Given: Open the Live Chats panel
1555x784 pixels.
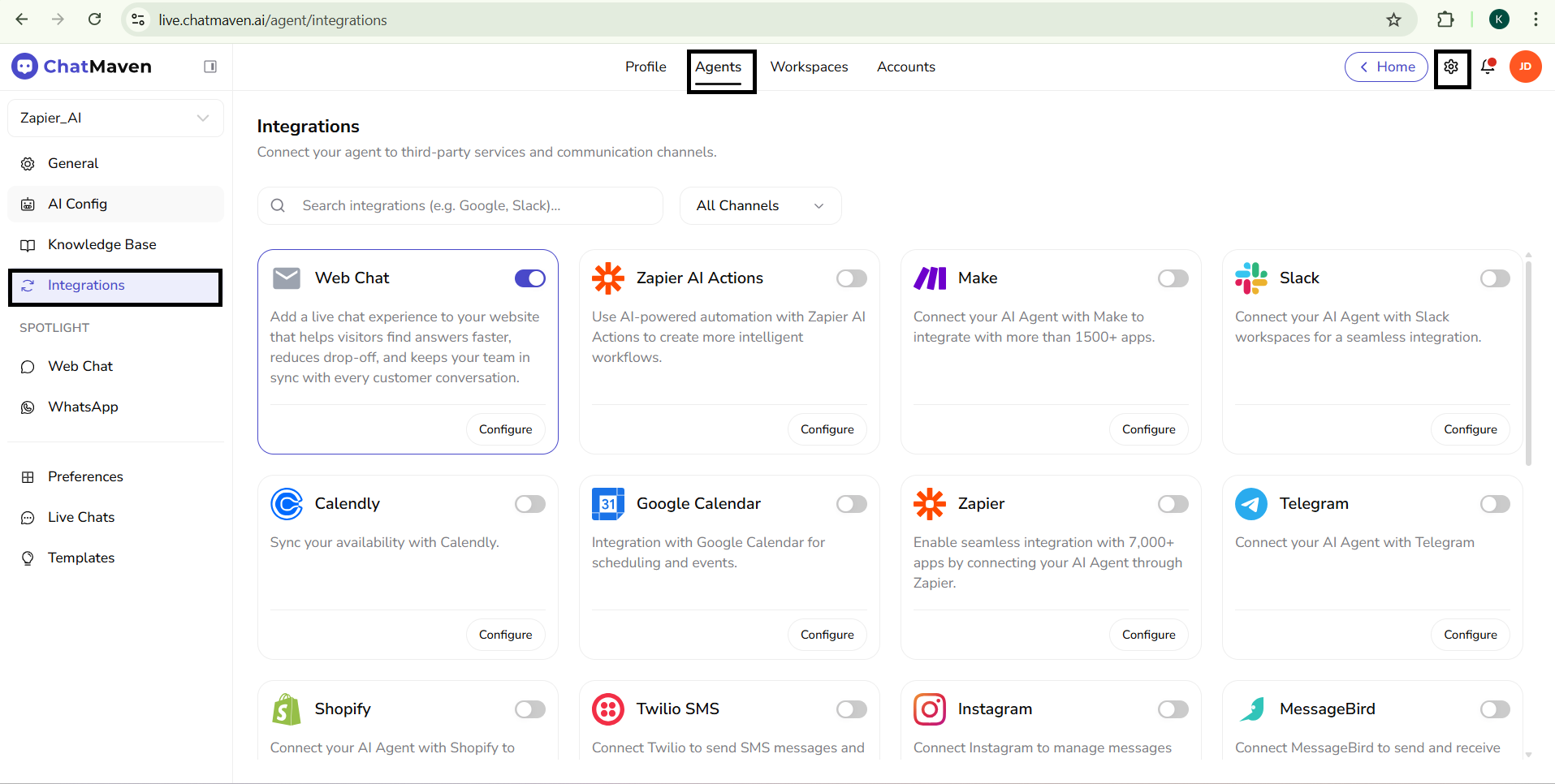Looking at the screenshot, I should [x=79, y=517].
